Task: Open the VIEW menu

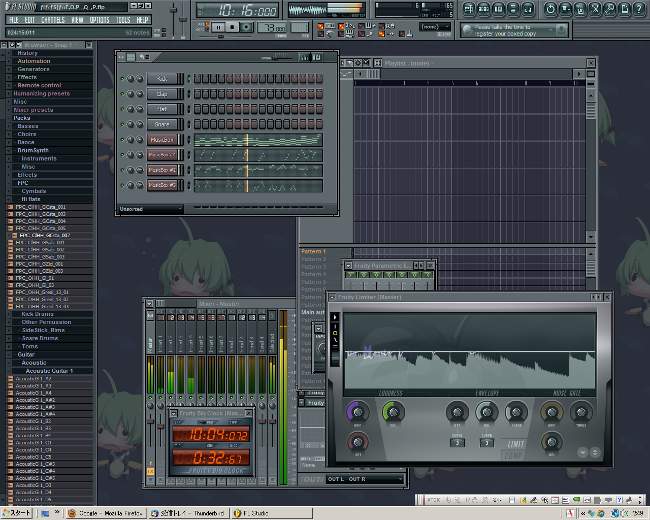Action: pyautogui.click(x=77, y=20)
